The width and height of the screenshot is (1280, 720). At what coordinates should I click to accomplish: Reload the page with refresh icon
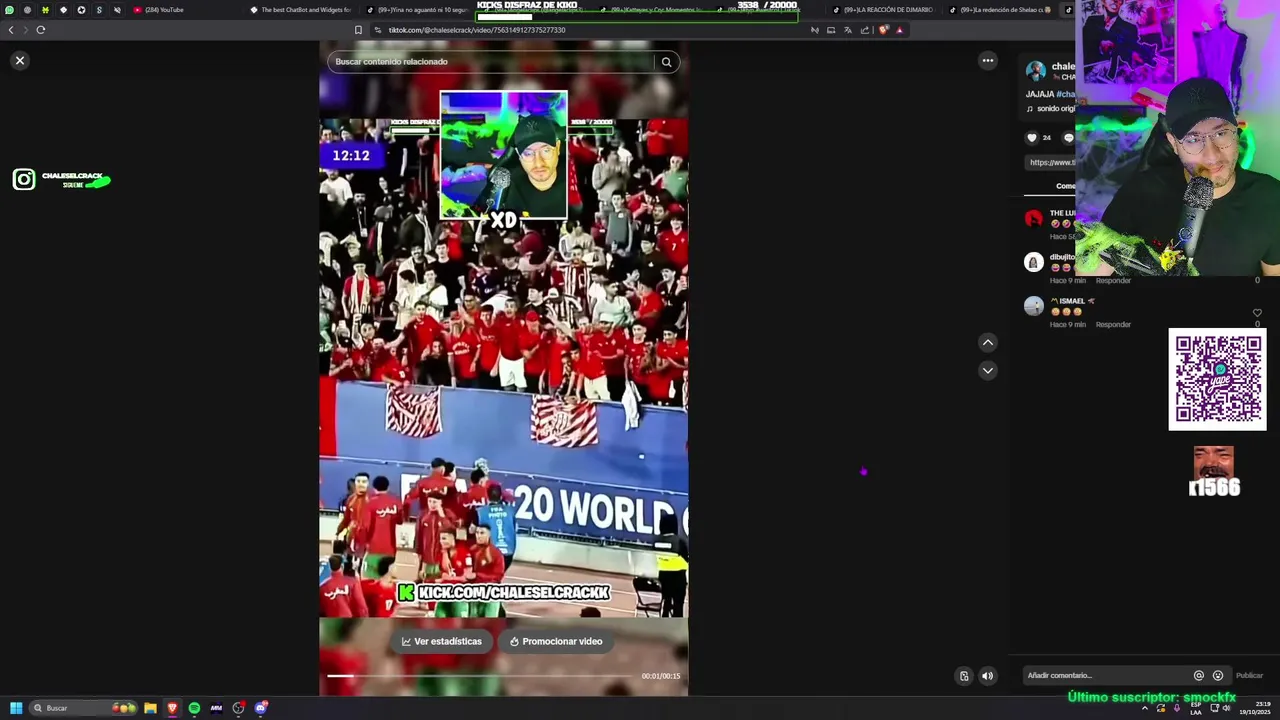click(41, 30)
